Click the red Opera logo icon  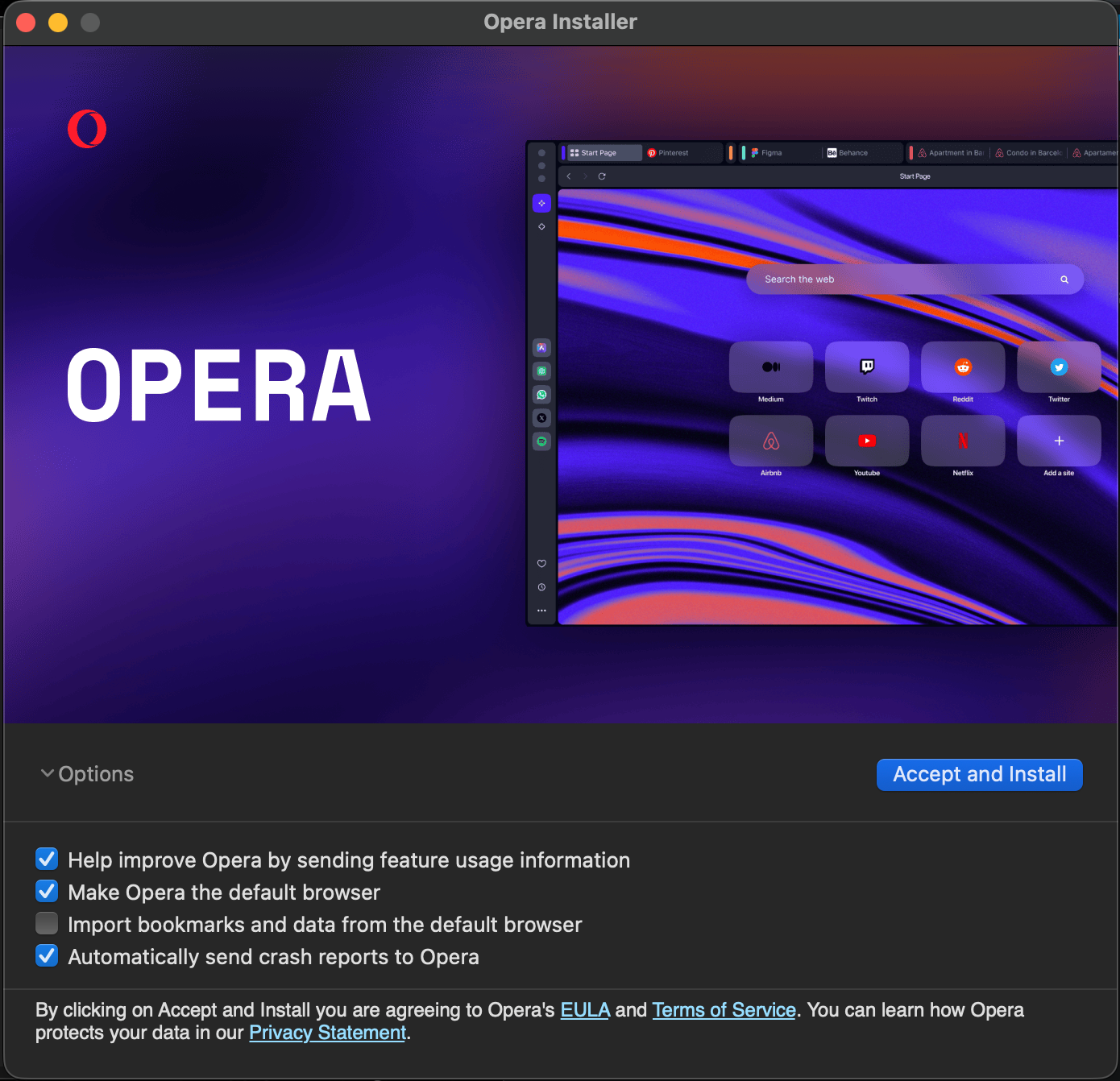[x=87, y=129]
